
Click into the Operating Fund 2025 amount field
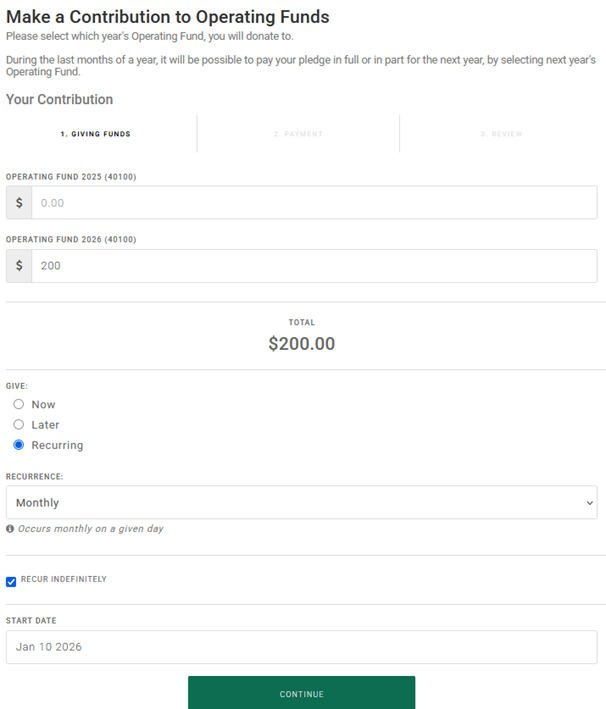(x=314, y=202)
